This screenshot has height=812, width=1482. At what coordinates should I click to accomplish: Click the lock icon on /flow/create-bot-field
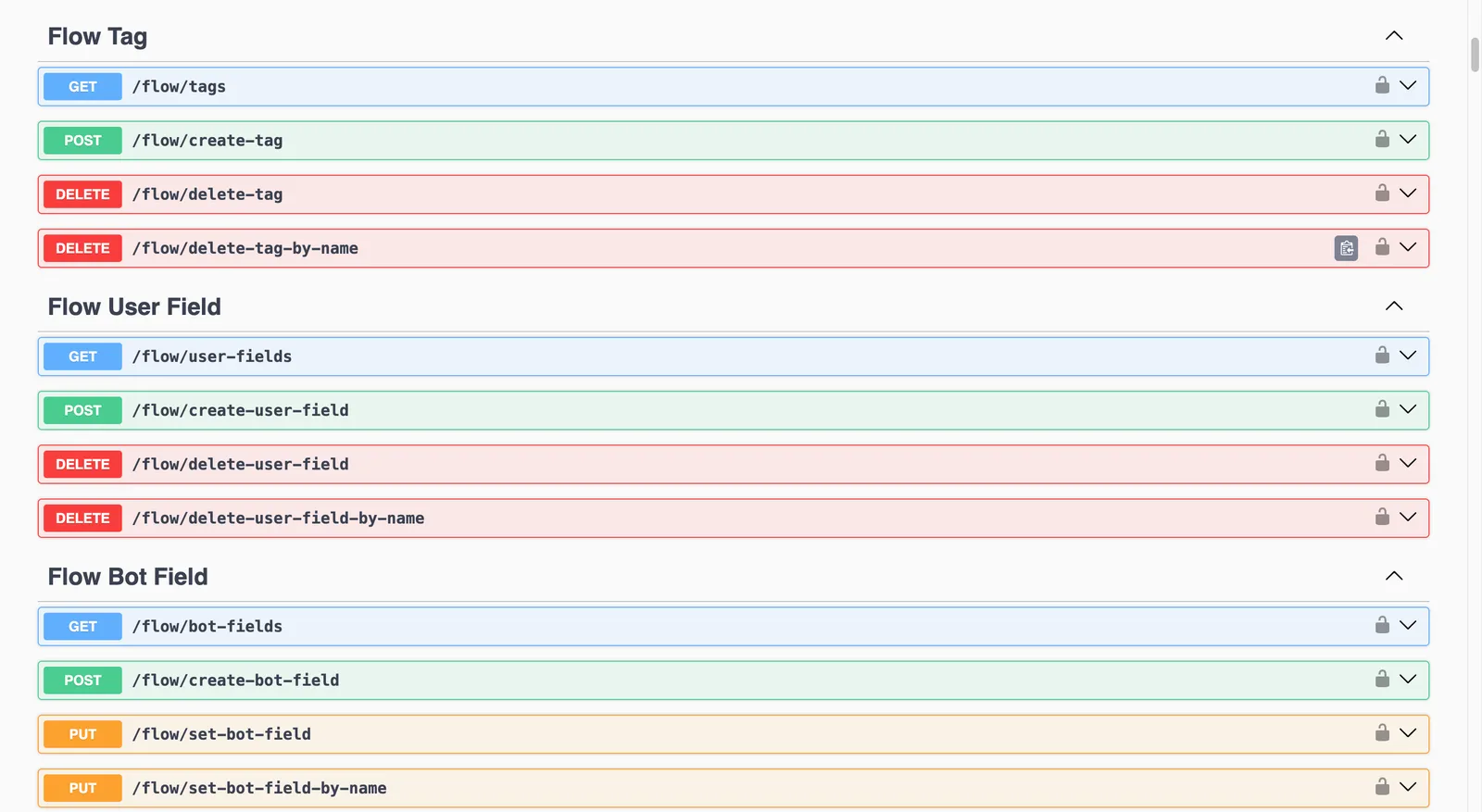coord(1382,678)
